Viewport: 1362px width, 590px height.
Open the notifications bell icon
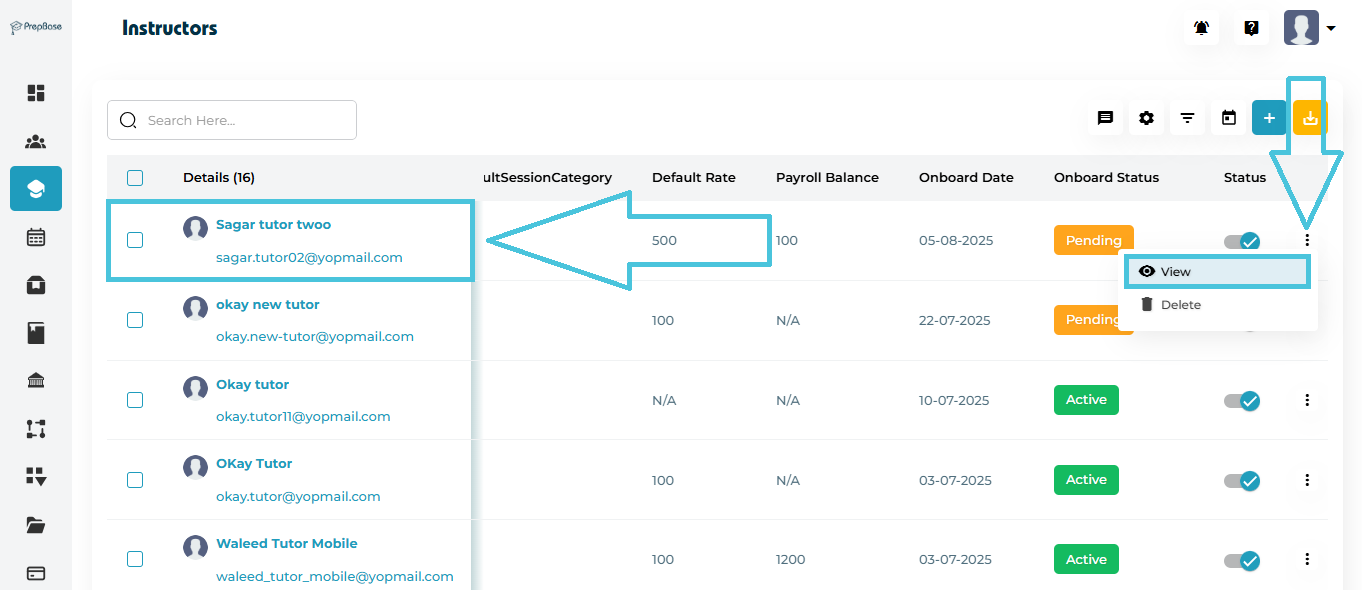coord(1201,28)
